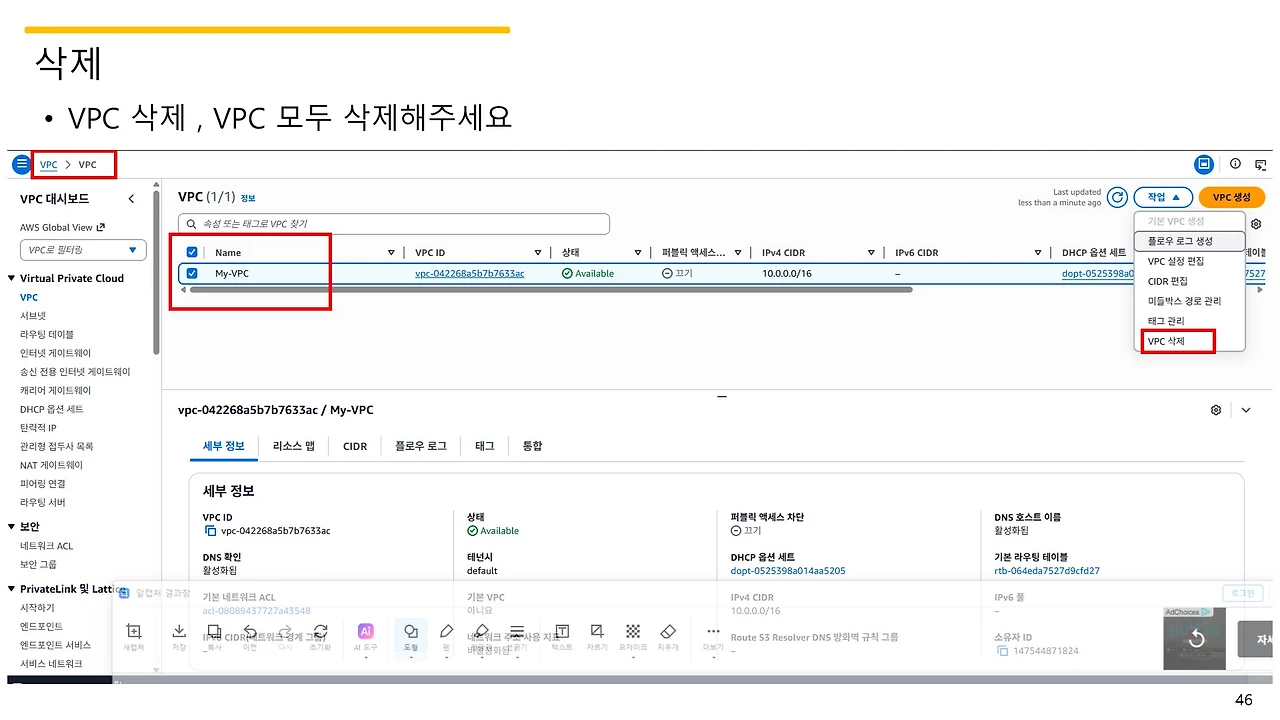
Task: Select the text tool icon
Action: (x=562, y=631)
